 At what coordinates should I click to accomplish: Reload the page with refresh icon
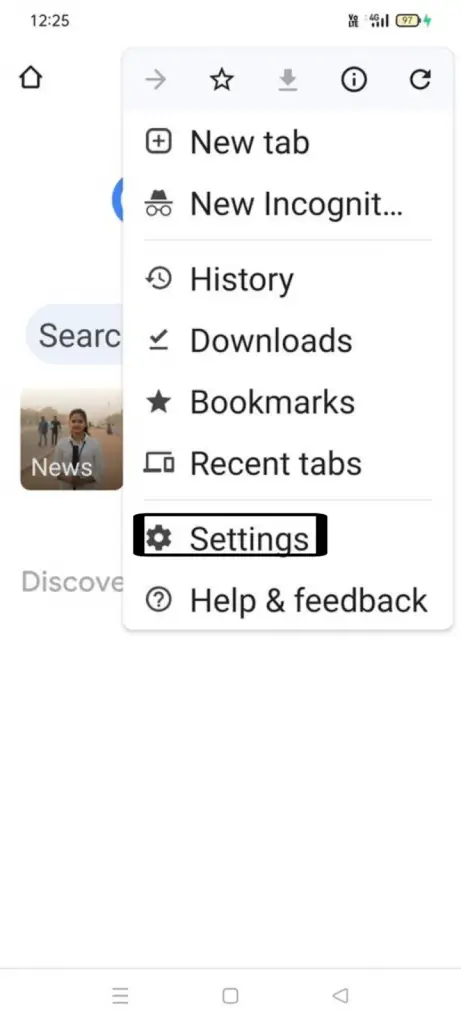coord(420,80)
